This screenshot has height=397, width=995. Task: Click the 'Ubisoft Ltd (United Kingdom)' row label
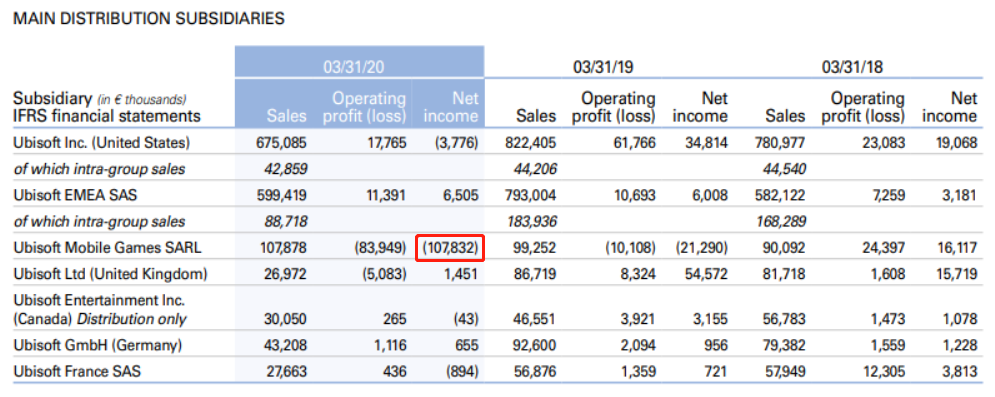110,275
